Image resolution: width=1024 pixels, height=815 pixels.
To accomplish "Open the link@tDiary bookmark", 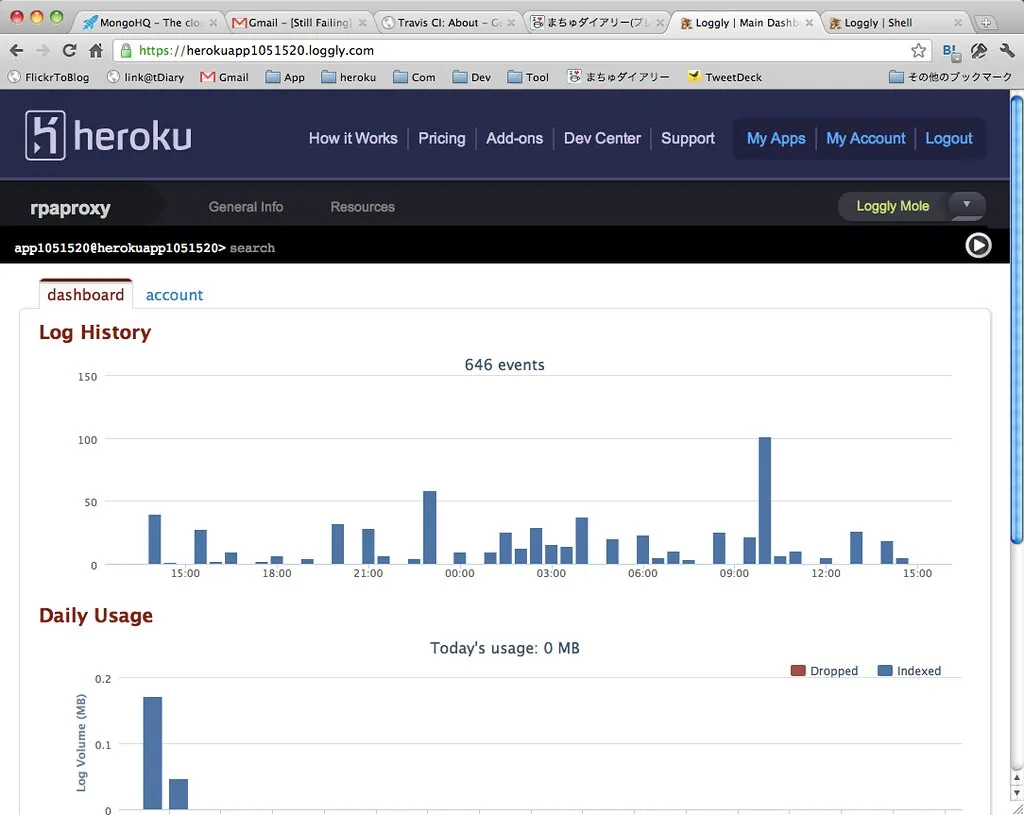I will [146, 77].
